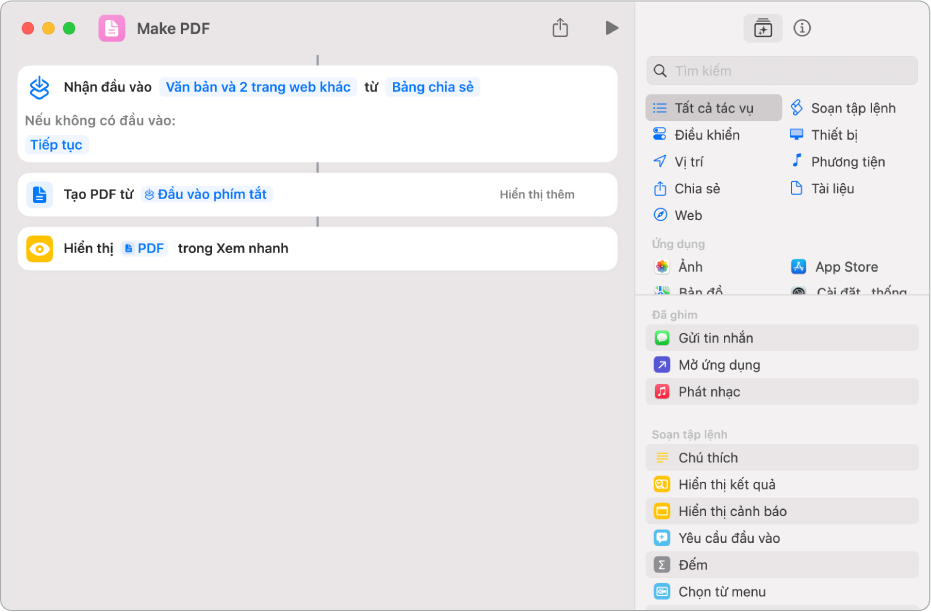Click the PDF variable token

point(144,249)
